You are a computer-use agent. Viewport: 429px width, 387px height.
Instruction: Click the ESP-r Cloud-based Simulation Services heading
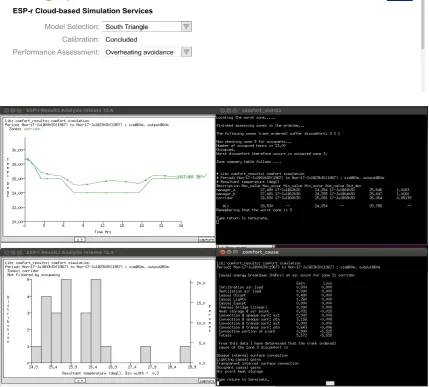83,11
